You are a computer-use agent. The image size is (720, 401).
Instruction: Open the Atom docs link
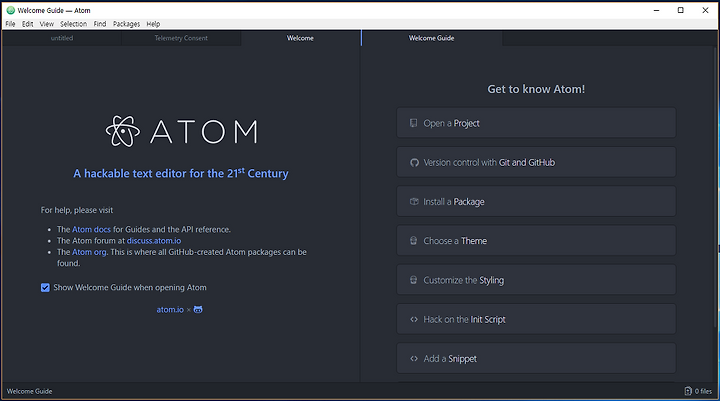point(91,229)
